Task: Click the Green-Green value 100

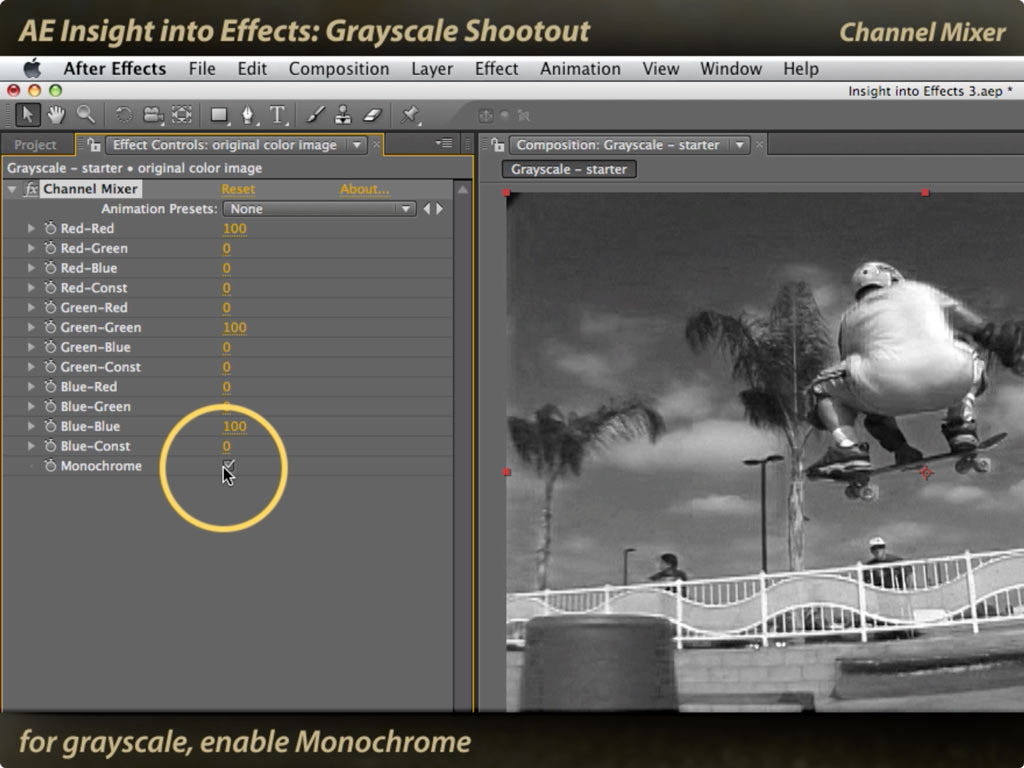Action: tap(234, 327)
